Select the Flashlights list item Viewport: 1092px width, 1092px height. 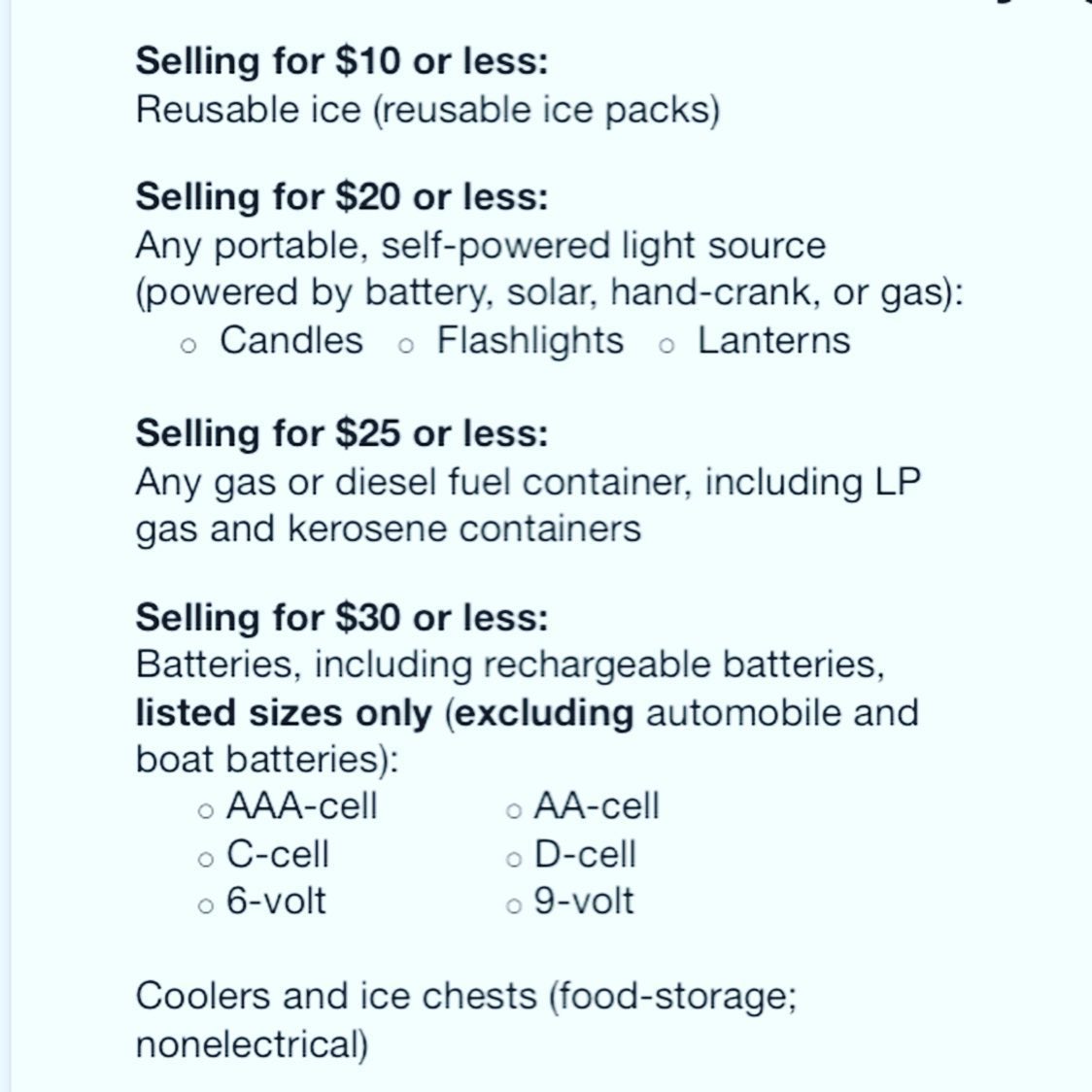point(529,340)
